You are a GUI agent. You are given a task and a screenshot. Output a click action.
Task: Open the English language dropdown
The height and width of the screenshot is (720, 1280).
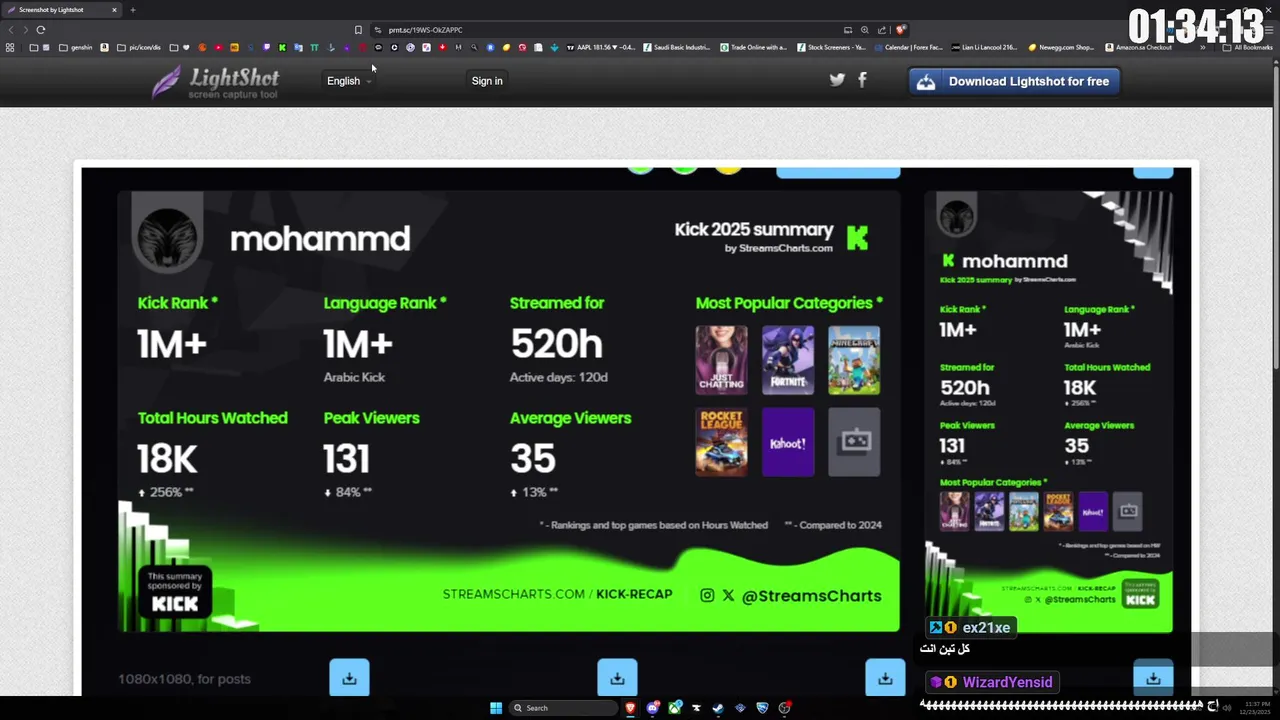[349, 81]
